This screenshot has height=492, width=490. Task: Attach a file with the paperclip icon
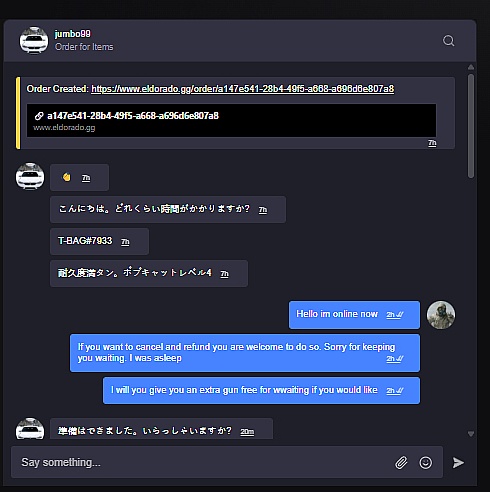[401, 462]
